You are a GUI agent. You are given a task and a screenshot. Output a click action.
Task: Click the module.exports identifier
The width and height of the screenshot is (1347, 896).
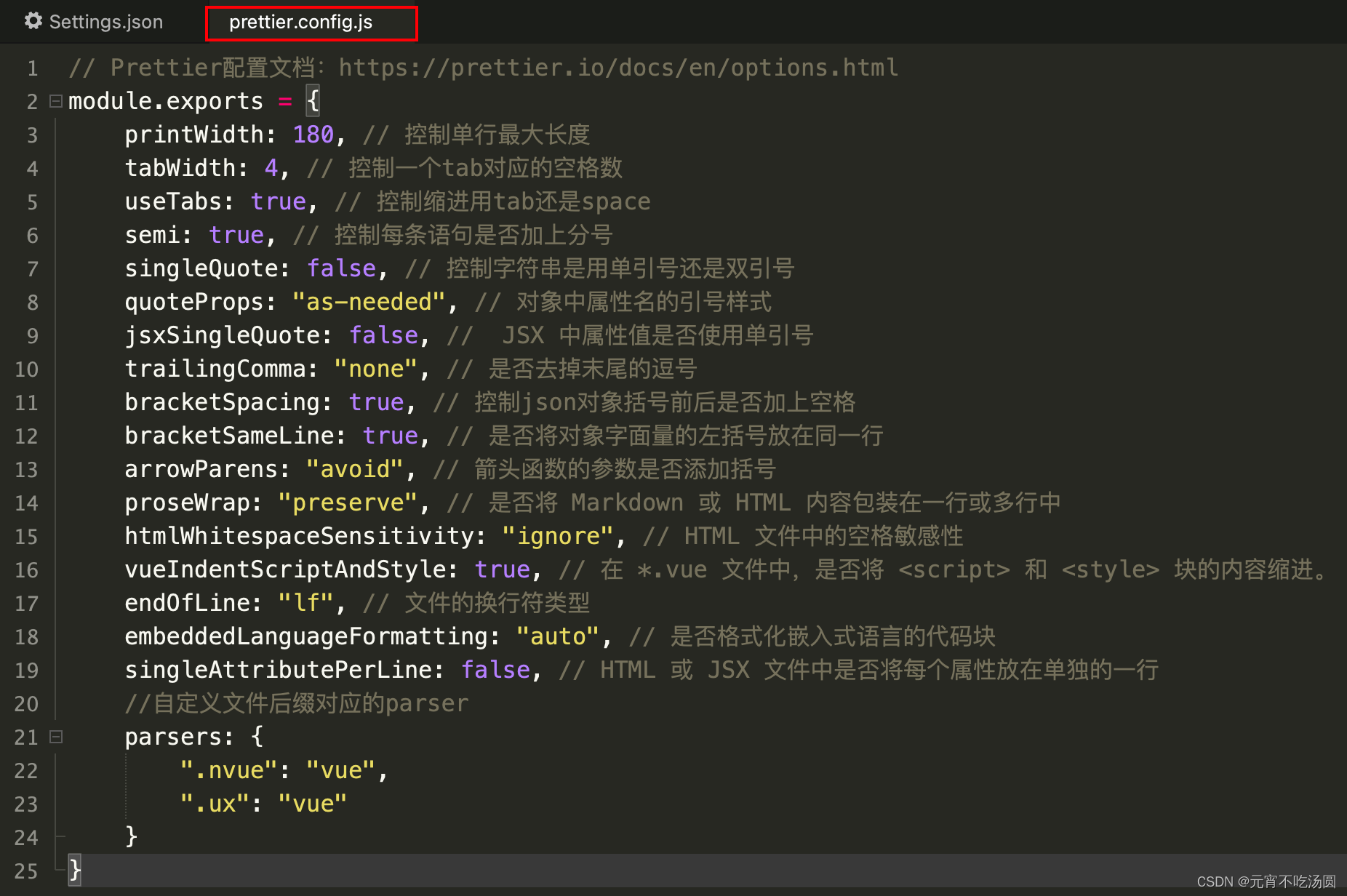point(166,101)
